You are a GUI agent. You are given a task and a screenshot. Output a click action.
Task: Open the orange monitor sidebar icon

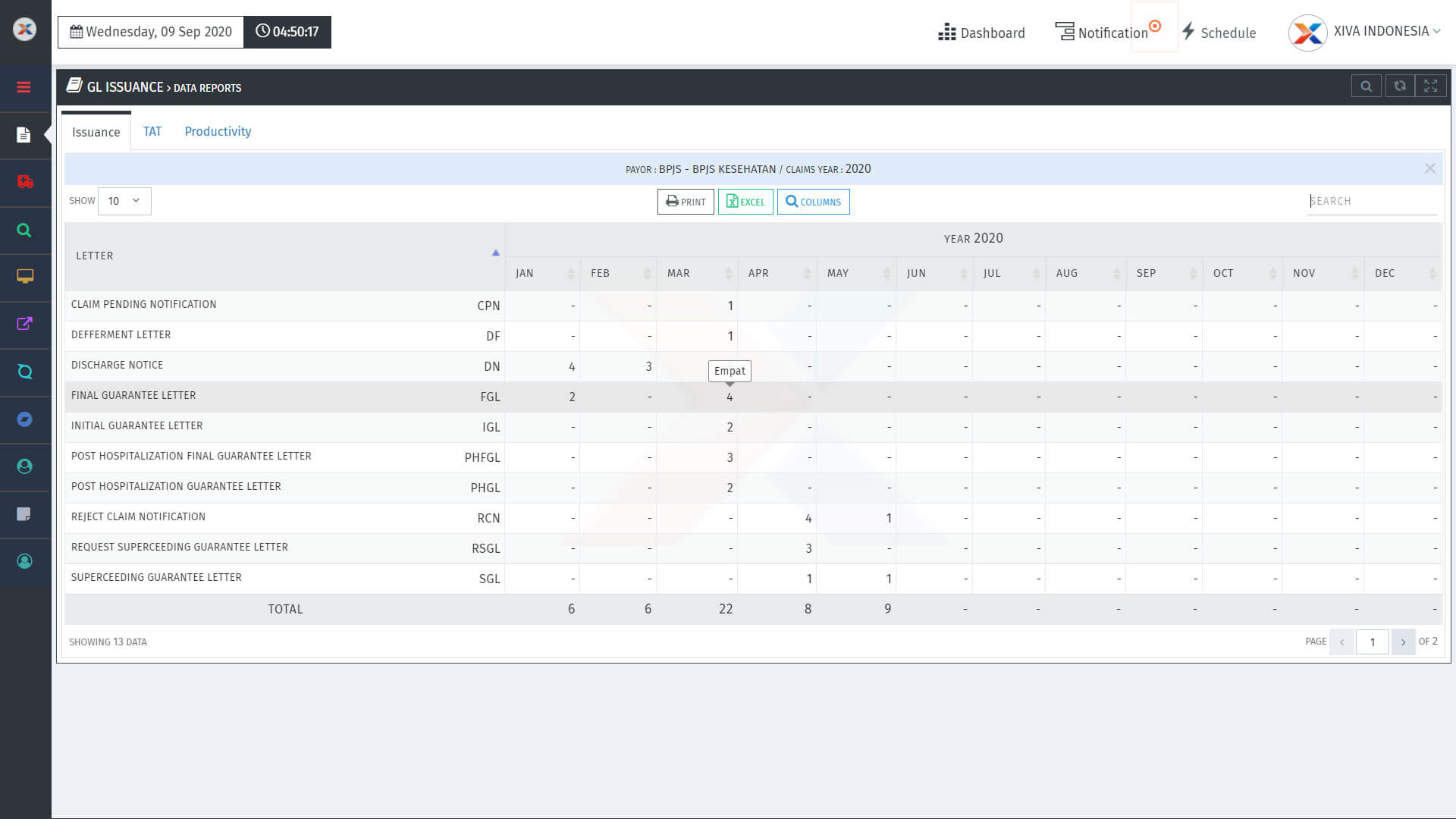click(x=25, y=277)
